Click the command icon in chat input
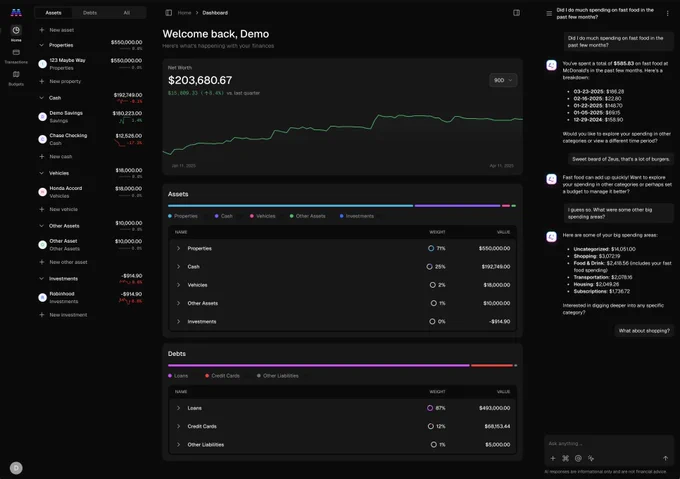680x479 pixels. coord(566,458)
